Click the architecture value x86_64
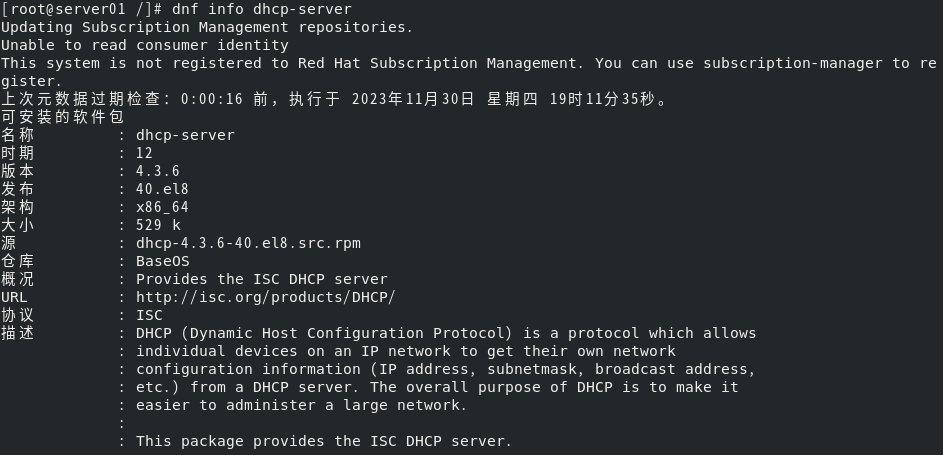The image size is (943, 455). 162,207
